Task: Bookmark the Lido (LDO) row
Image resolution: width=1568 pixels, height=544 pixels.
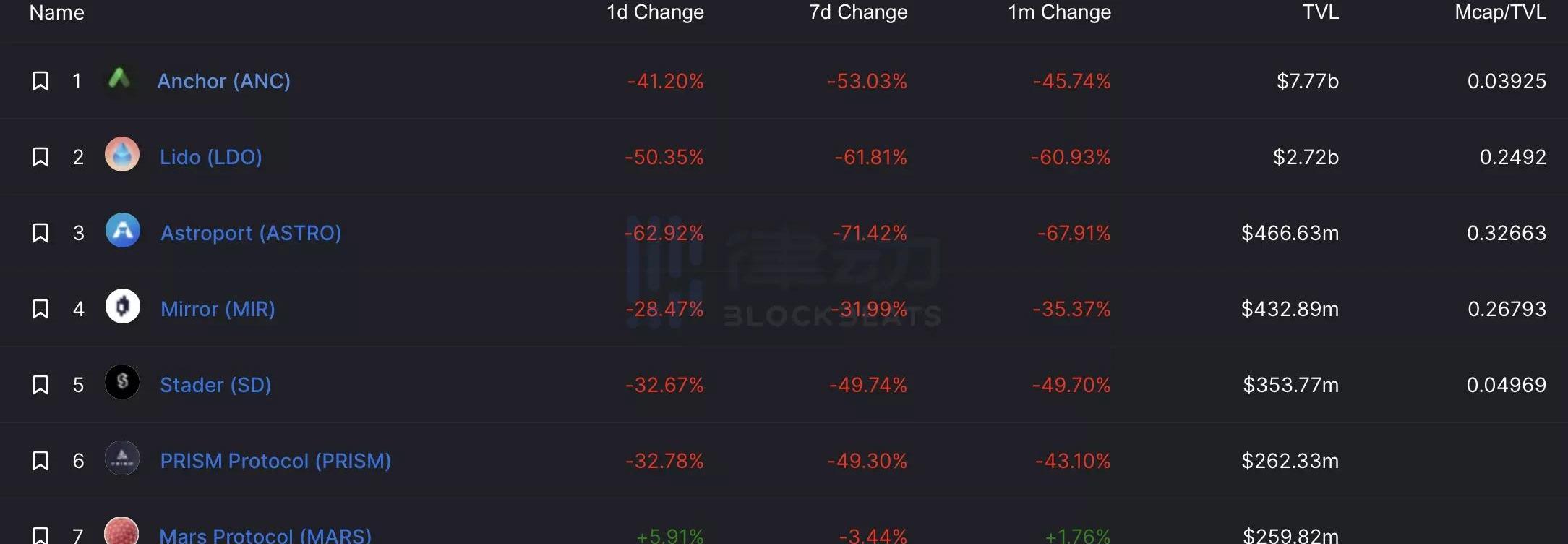Action: (40, 157)
